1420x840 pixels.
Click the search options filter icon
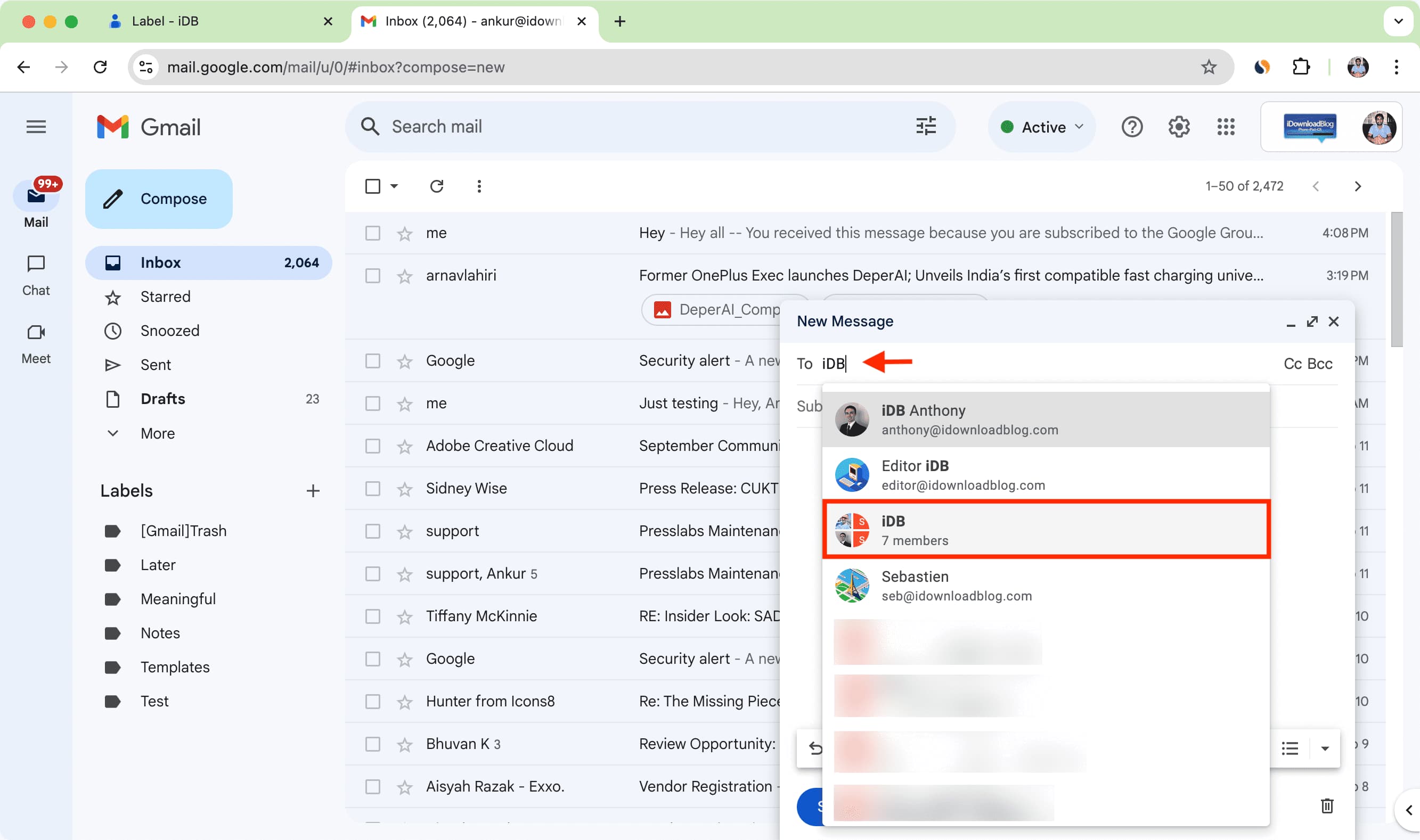pyautogui.click(x=926, y=126)
